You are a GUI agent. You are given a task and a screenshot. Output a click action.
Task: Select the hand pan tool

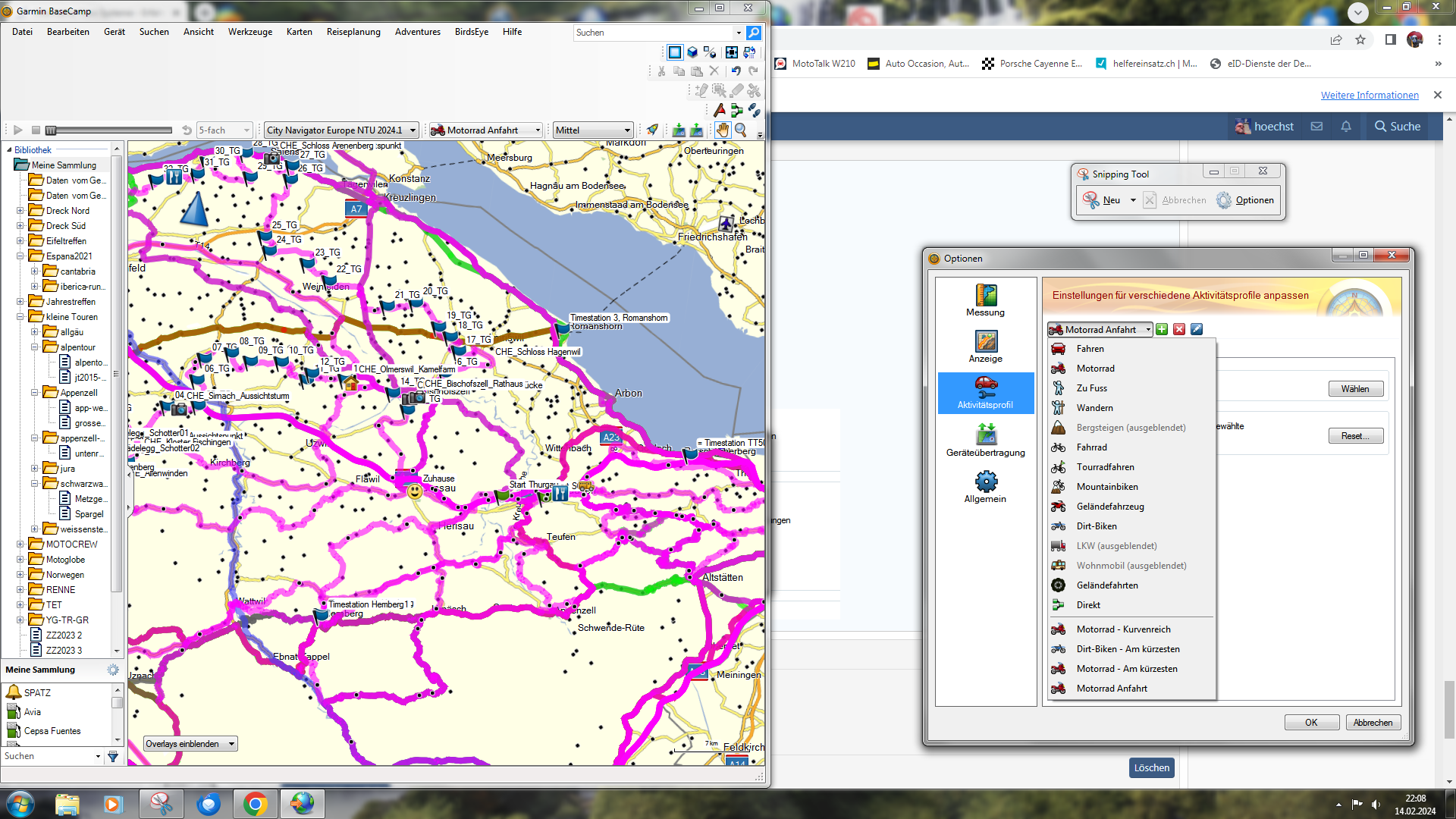[x=722, y=130]
